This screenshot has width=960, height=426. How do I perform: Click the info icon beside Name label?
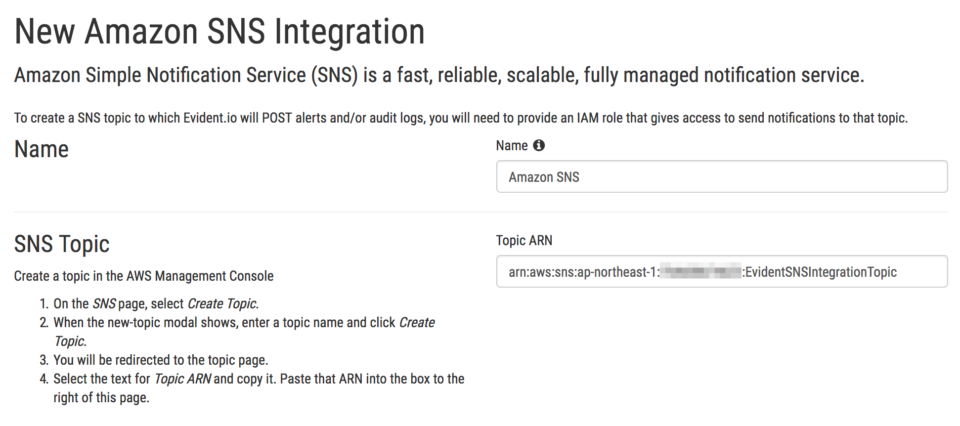[x=540, y=146]
